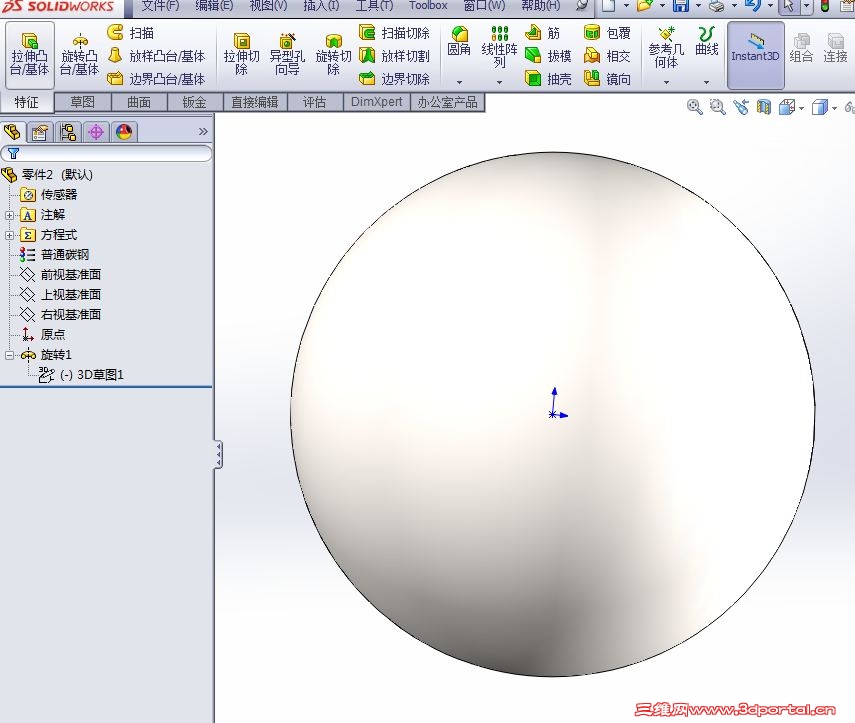Select the 拉伸凸台/基体 extrude boss tool
Viewport: 855px width, 723px height.
pyautogui.click(x=30, y=55)
